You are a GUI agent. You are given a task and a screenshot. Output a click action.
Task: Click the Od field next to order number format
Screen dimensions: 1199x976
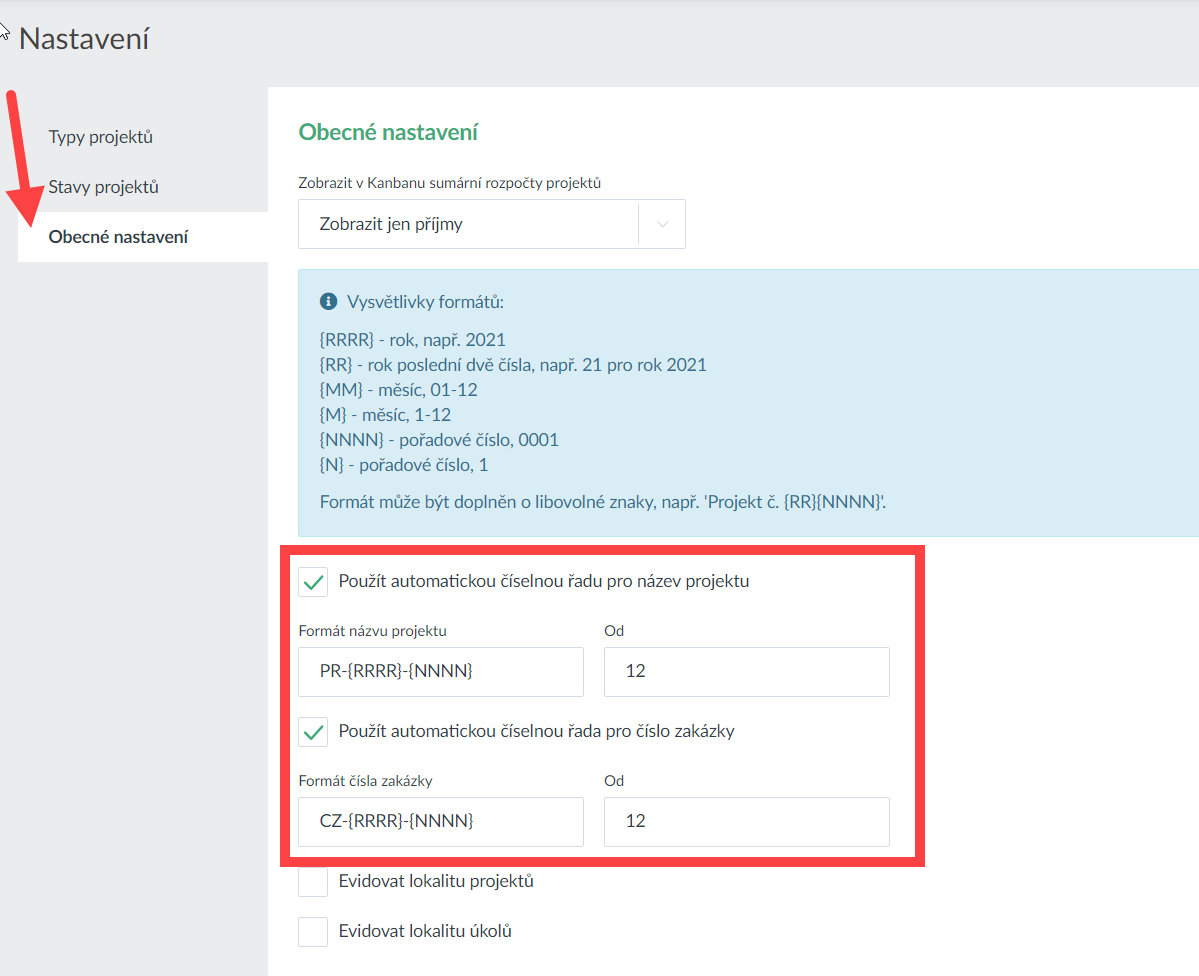click(746, 822)
